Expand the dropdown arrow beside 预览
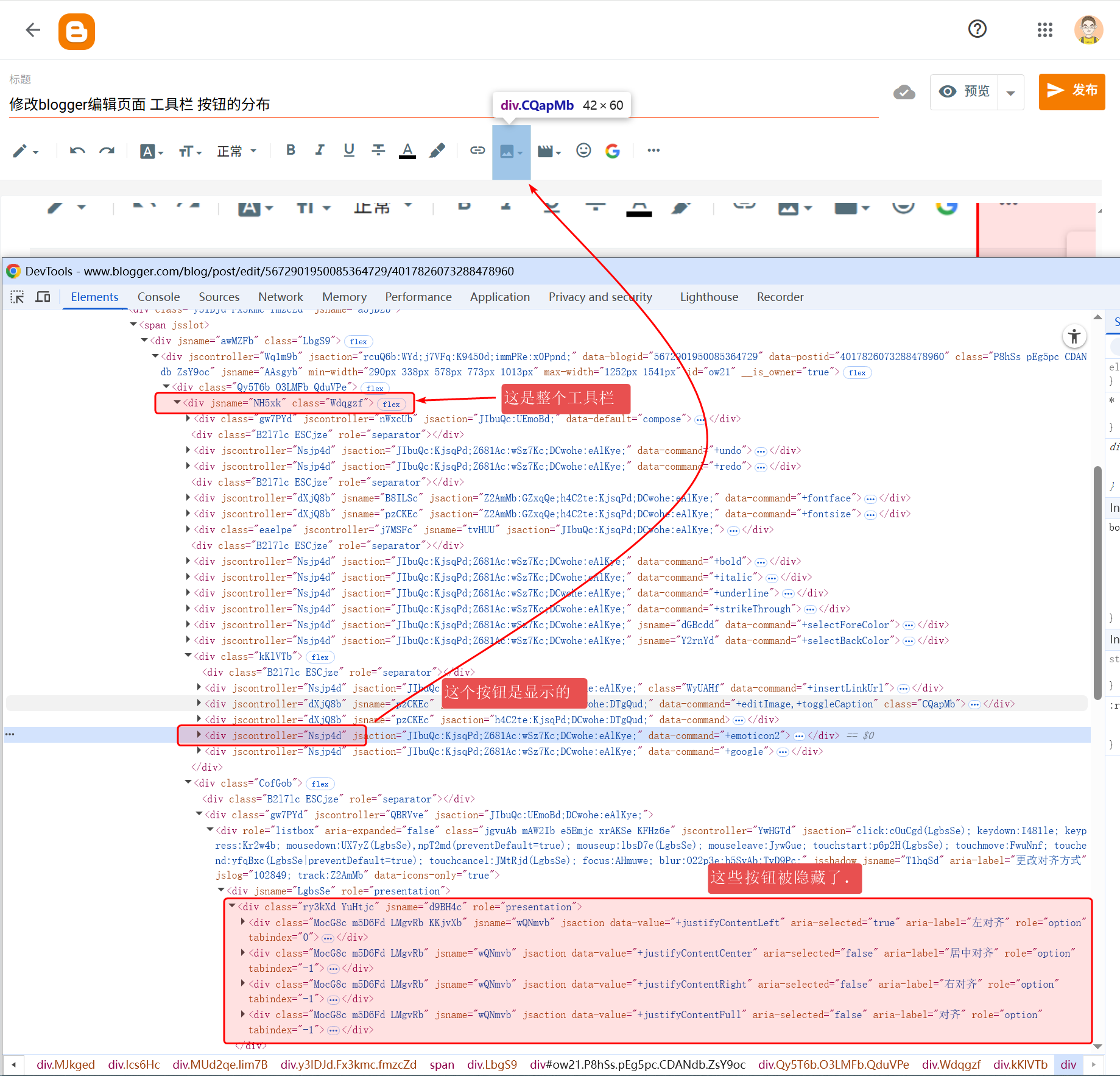This screenshot has height=1076, width=1120. pos(1011,93)
